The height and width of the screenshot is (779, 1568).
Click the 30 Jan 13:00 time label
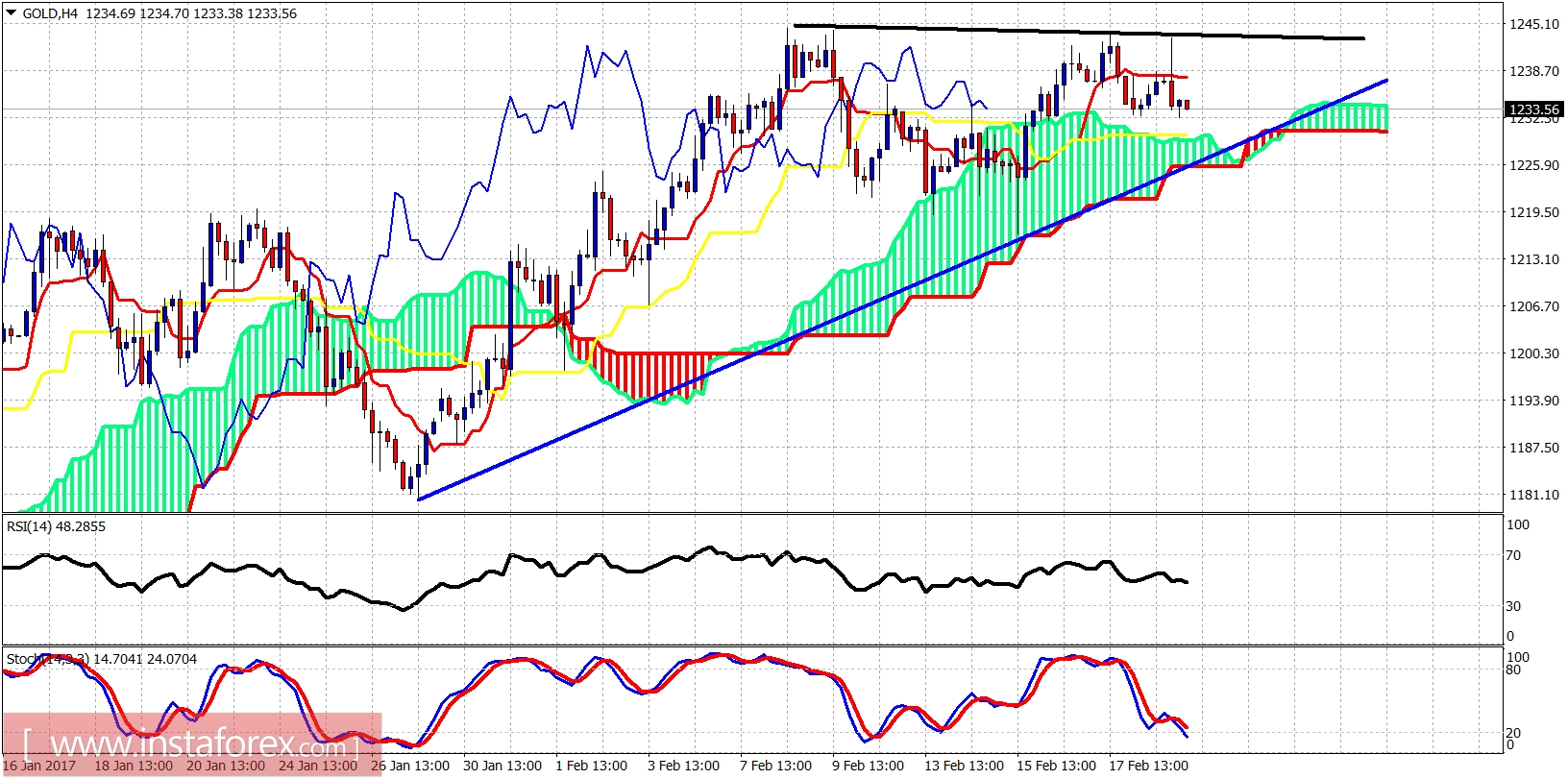(x=502, y=766)
